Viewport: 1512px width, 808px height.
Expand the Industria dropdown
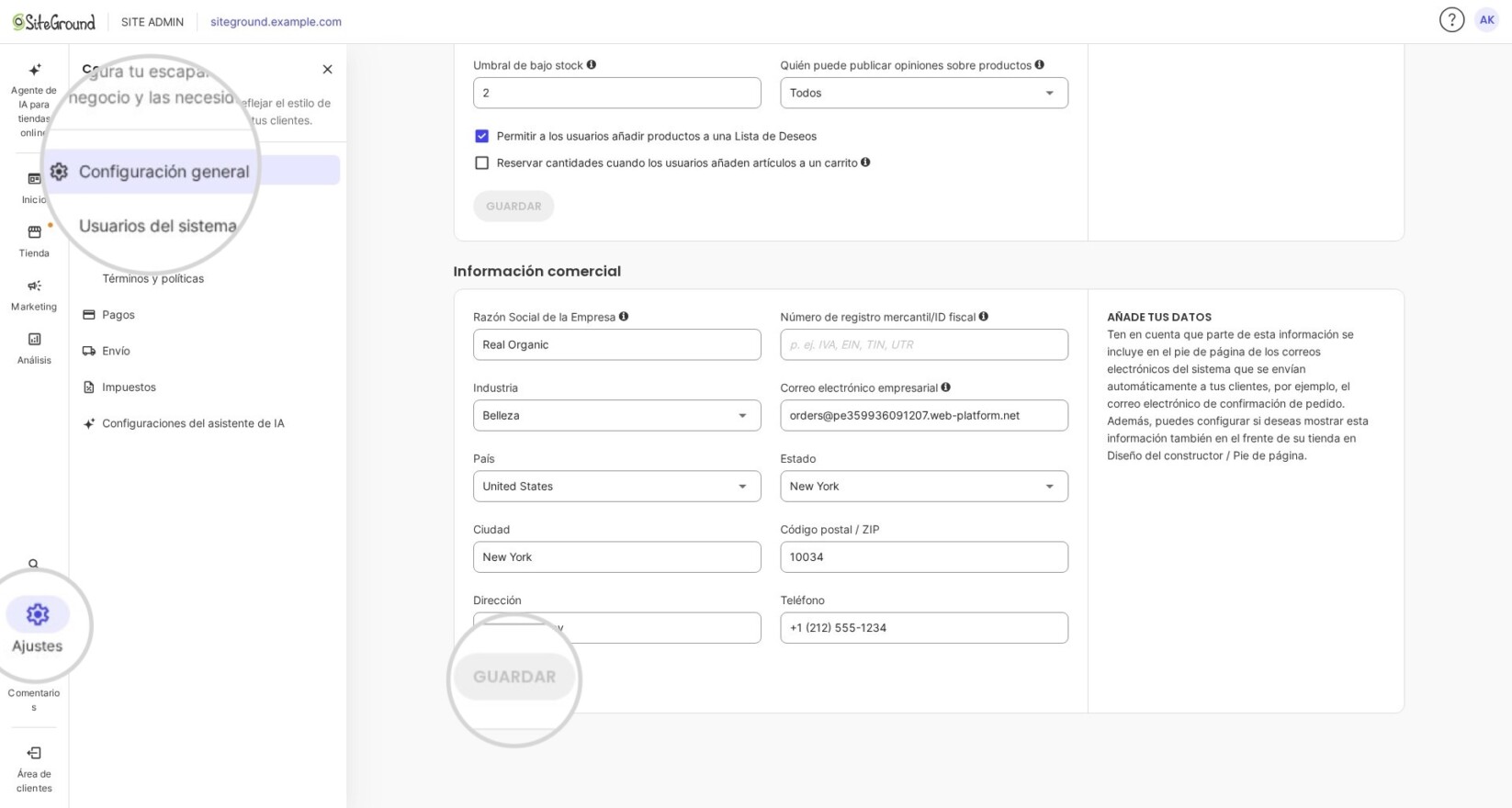[x=617, y=415]
